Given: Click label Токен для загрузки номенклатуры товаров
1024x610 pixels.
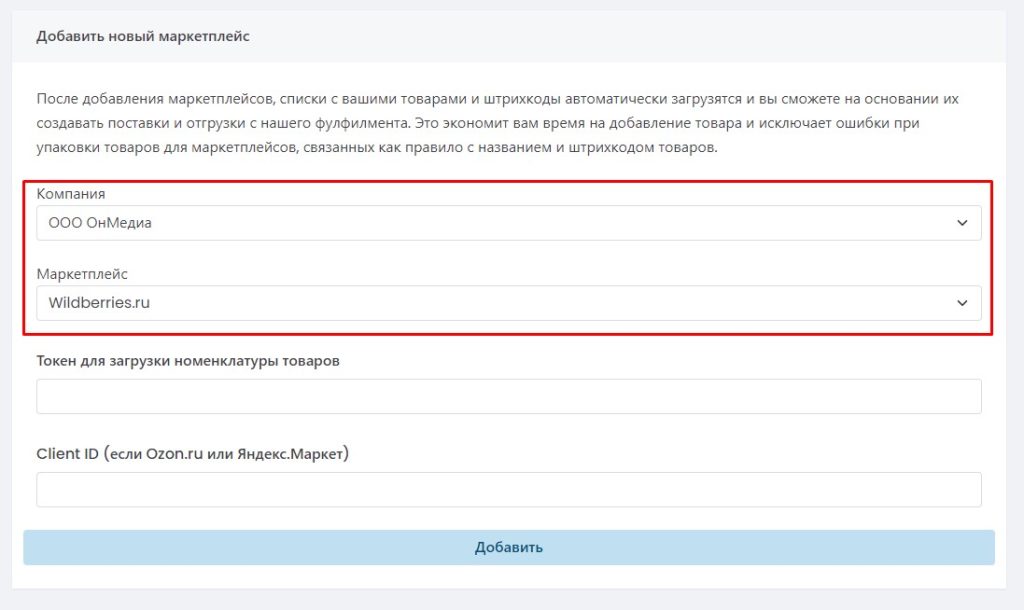Looking at the screenshot, I should click(x=188, y=361).
